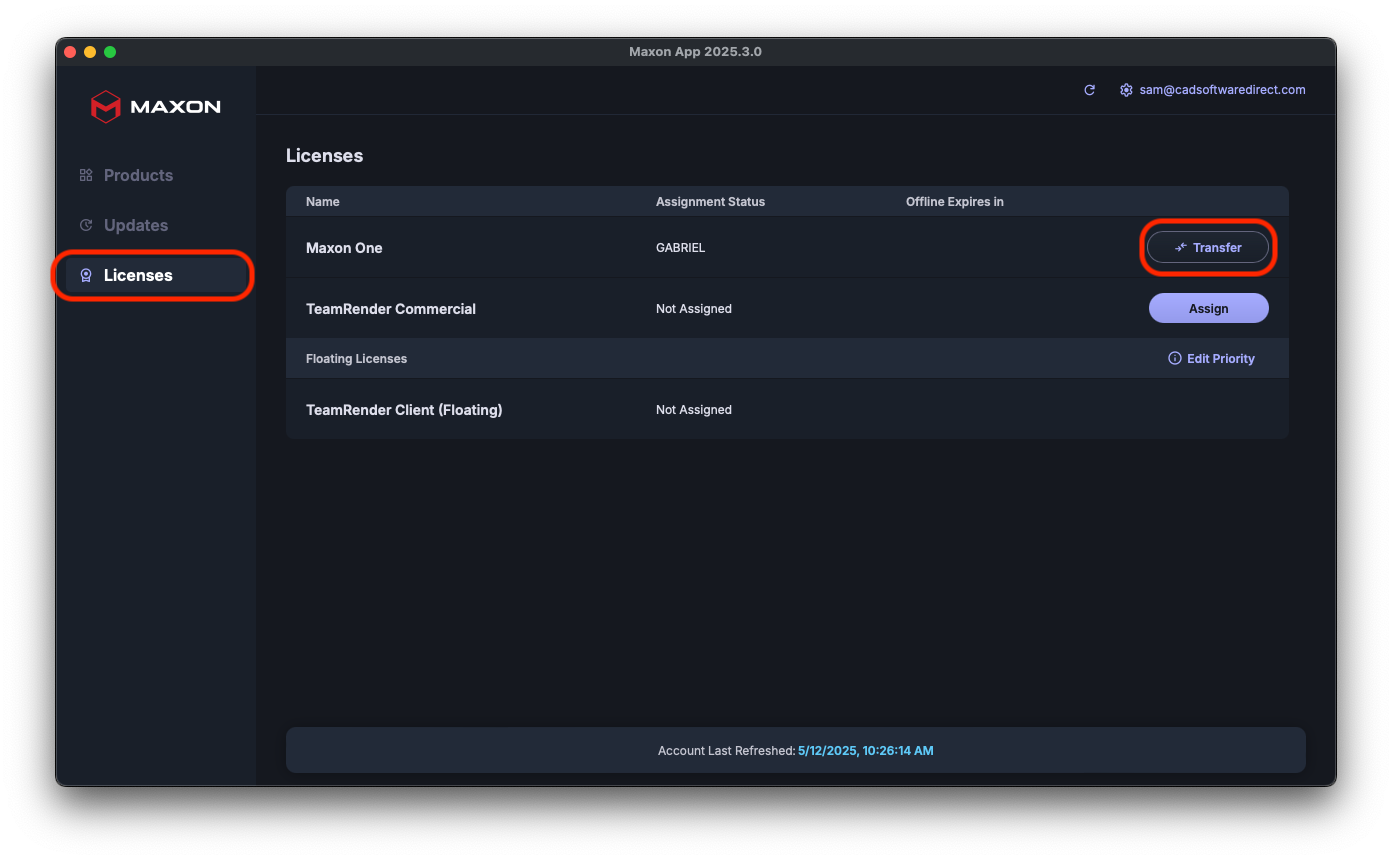Select the TeamRender Client (Floating) row

point(404,409)
